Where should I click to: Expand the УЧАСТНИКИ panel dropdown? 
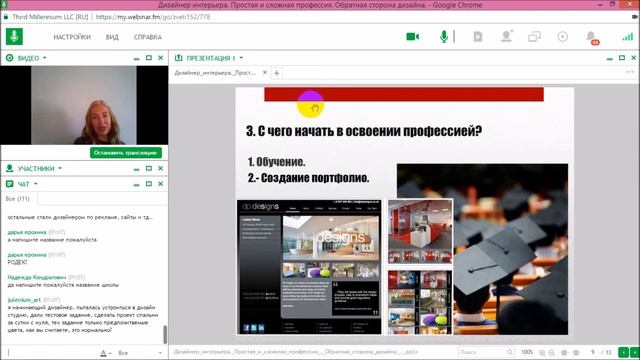[60, 168]
